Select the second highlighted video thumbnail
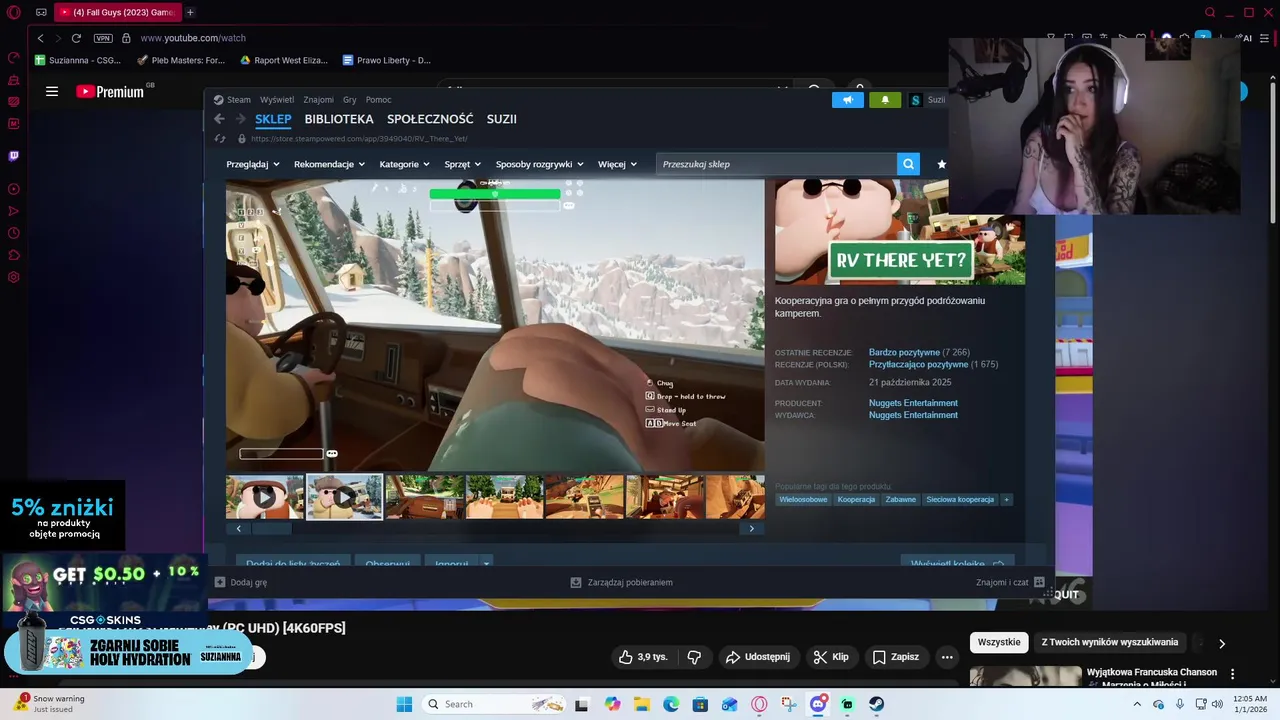The image size is (1280, 720). (344, 496)
